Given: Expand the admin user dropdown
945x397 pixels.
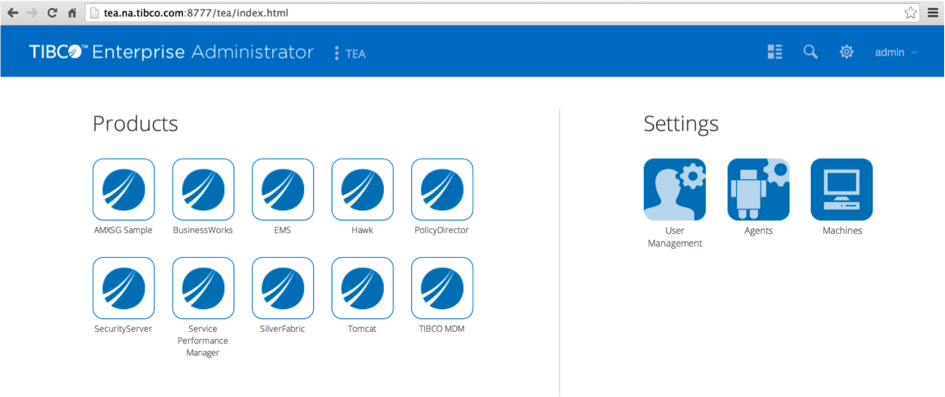Looking at the screenshot, I should pyautogui.click(x=896, y=52).
